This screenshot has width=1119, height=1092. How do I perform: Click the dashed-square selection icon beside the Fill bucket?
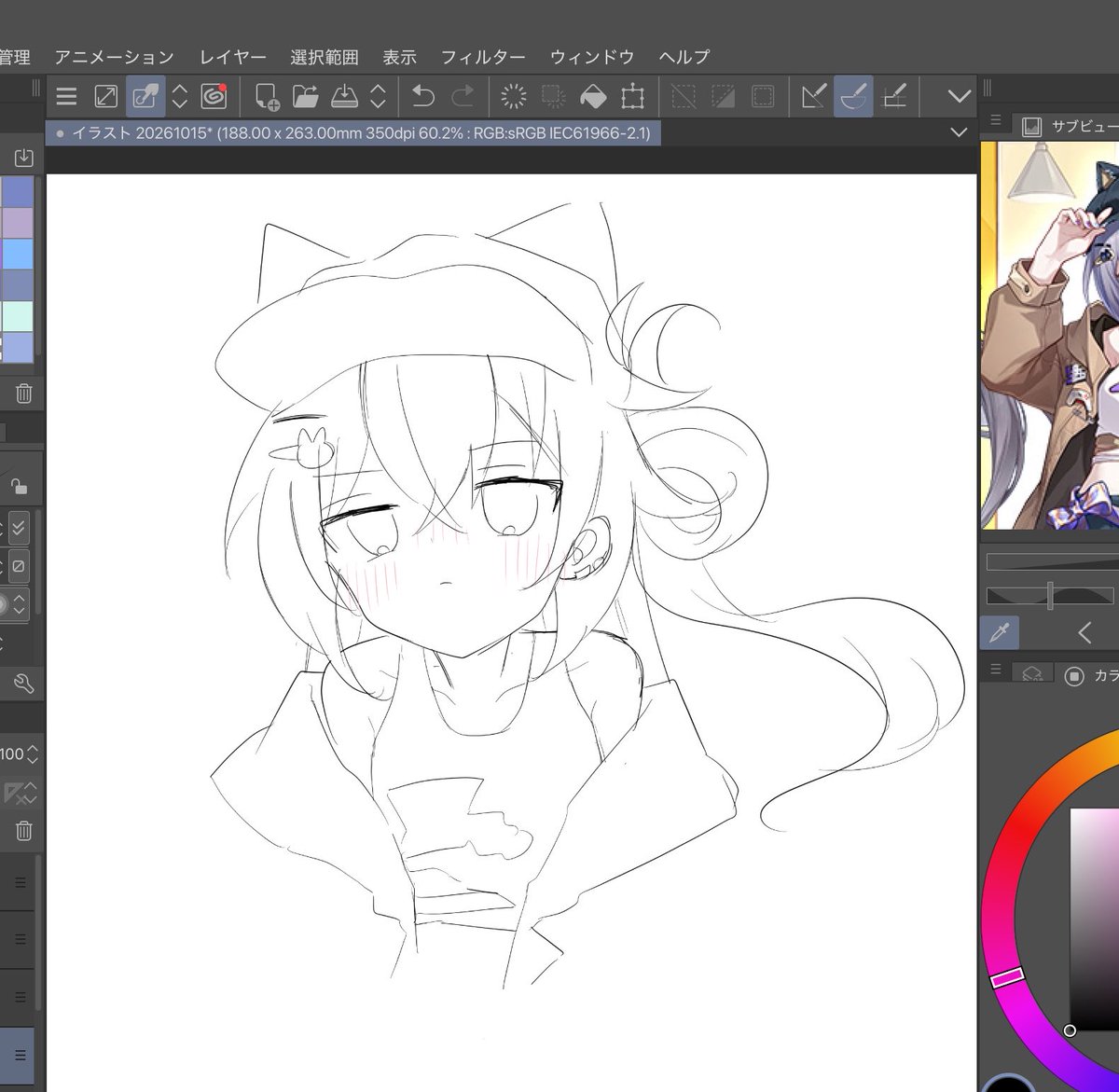point(553,96)
